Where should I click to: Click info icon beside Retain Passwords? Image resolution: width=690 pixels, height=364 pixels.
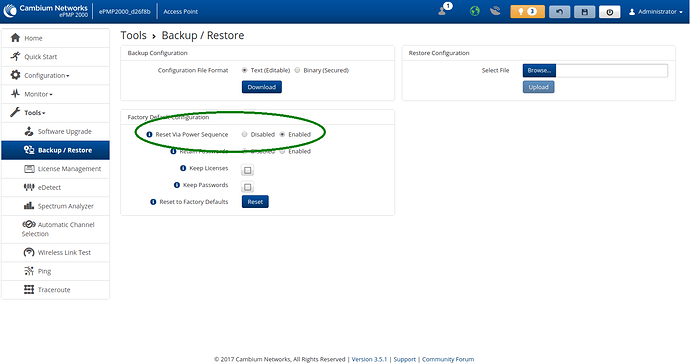tap(173, 151)
